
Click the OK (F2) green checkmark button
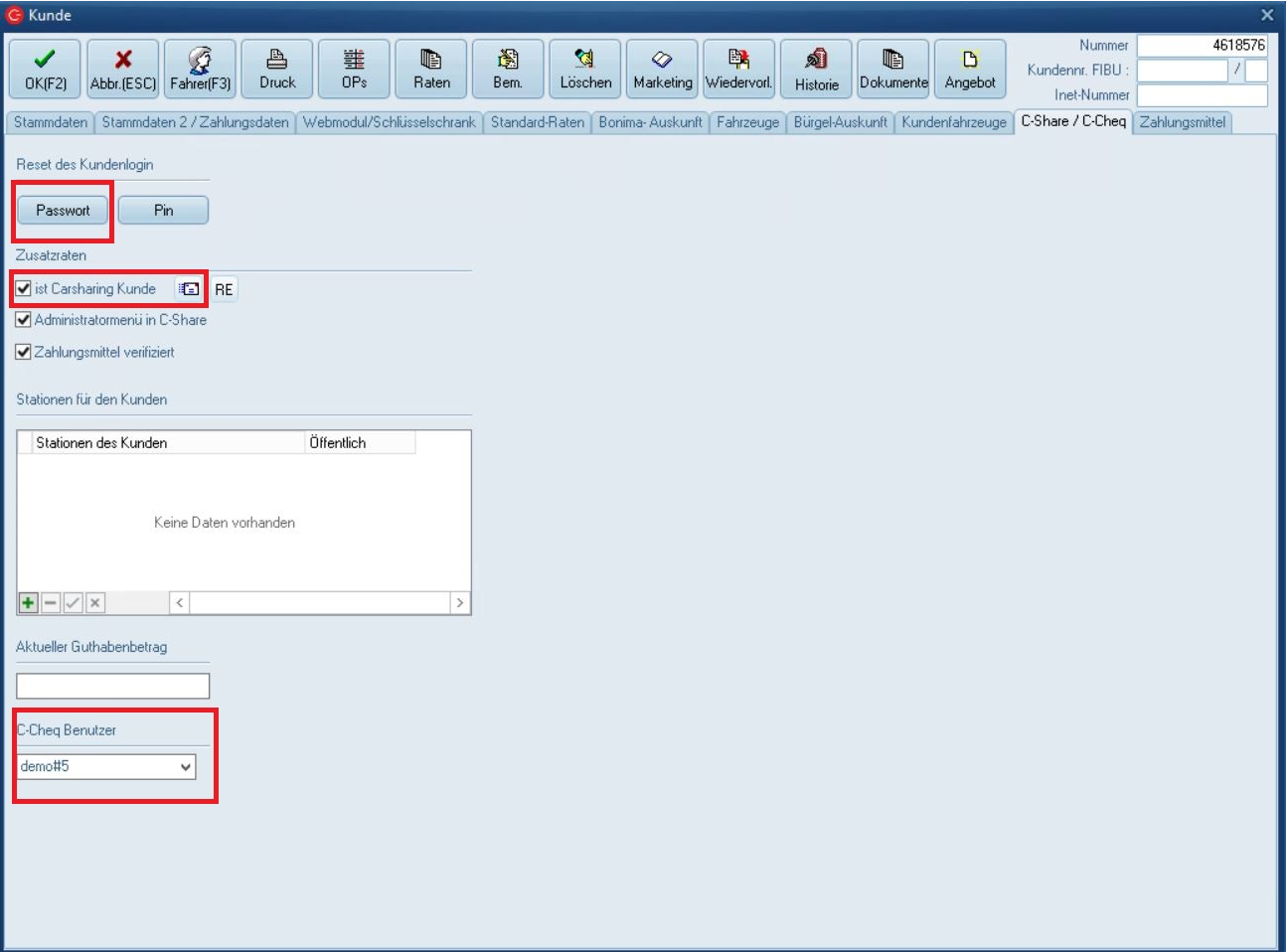click(x=45, y=69)
